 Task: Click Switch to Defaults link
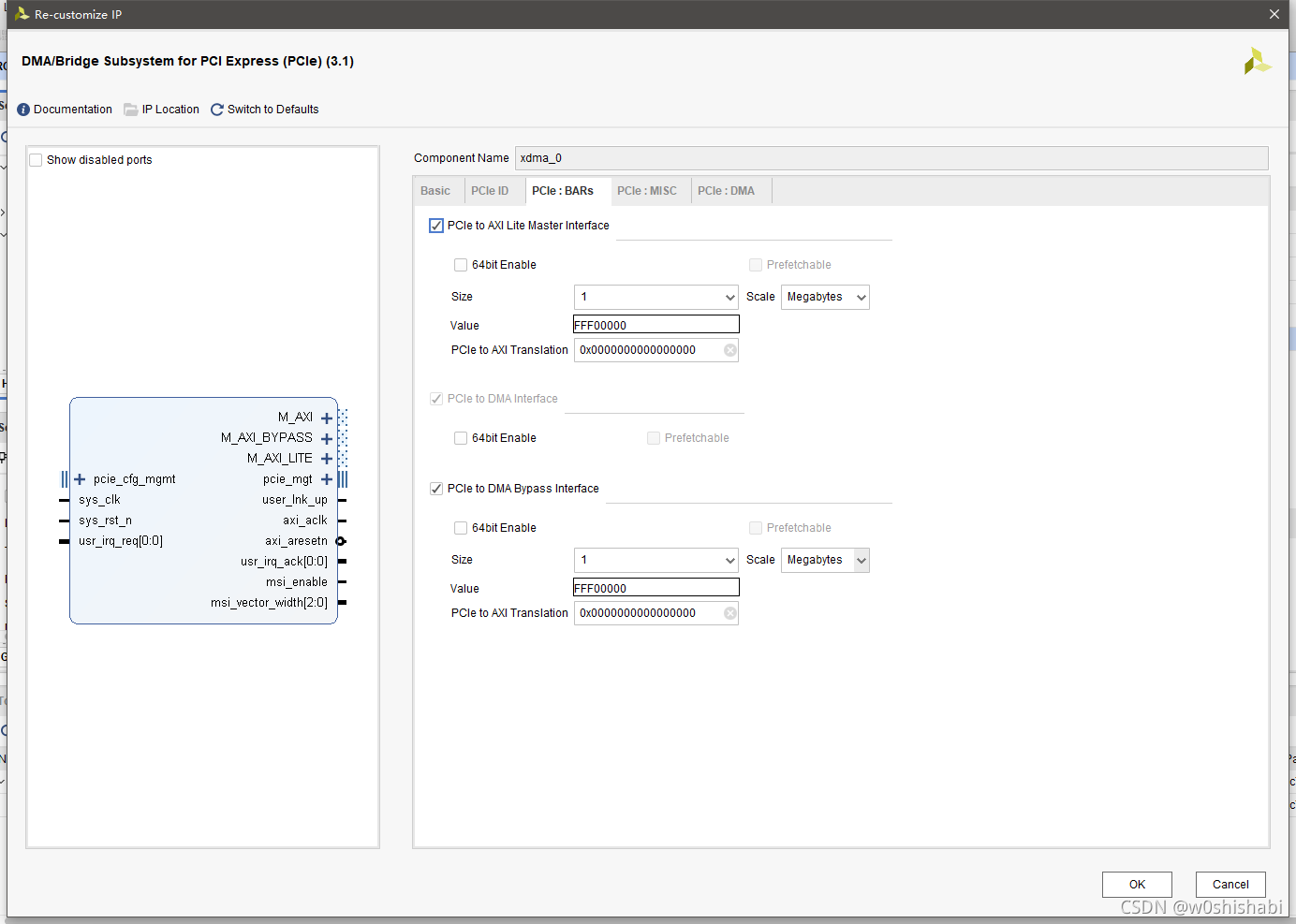coord(272,110)
